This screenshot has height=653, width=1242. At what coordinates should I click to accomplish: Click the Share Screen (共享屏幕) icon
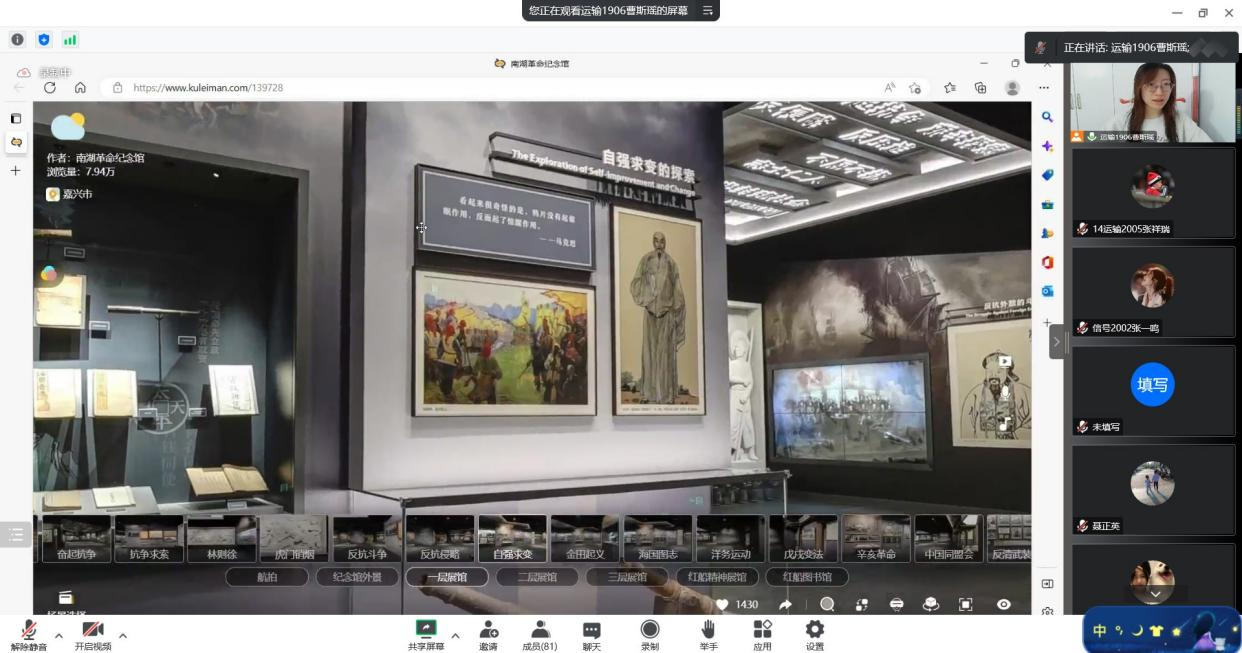pyautogui.click(x=426, y=630)
